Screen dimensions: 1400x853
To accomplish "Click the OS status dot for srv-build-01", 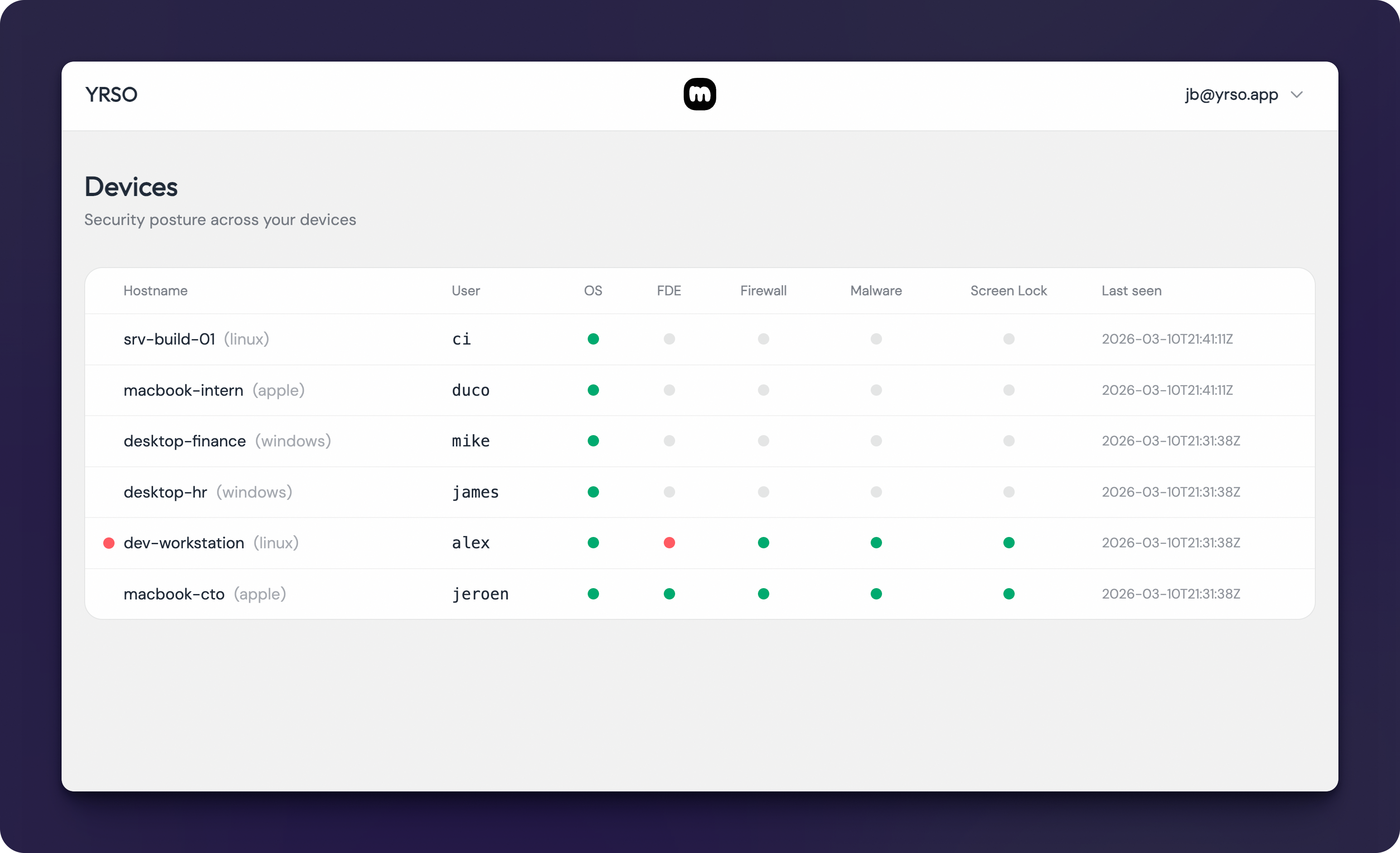I will (x=593, y=339).
